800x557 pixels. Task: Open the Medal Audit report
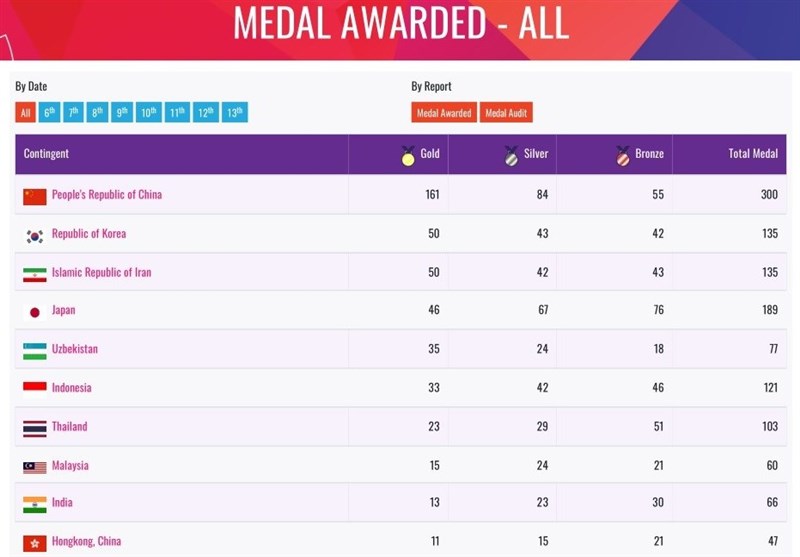click(506, 113)
